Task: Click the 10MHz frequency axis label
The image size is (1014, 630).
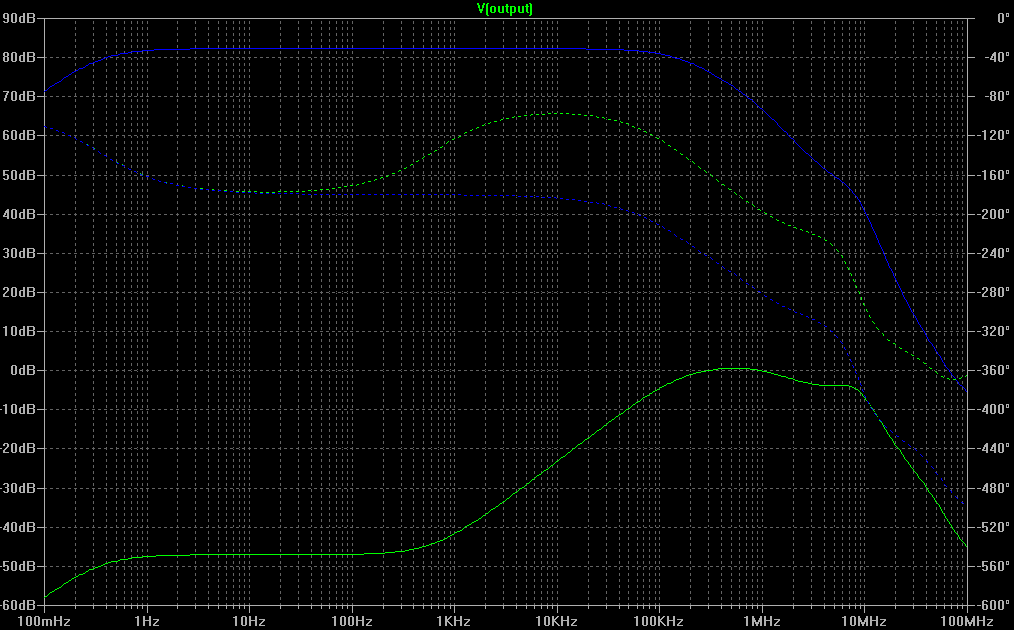Action: pos(864,621)
